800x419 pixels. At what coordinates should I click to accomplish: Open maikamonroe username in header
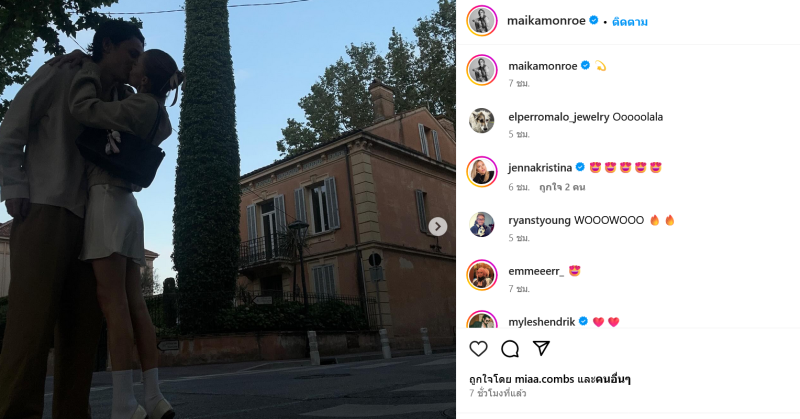coord(546,21)
